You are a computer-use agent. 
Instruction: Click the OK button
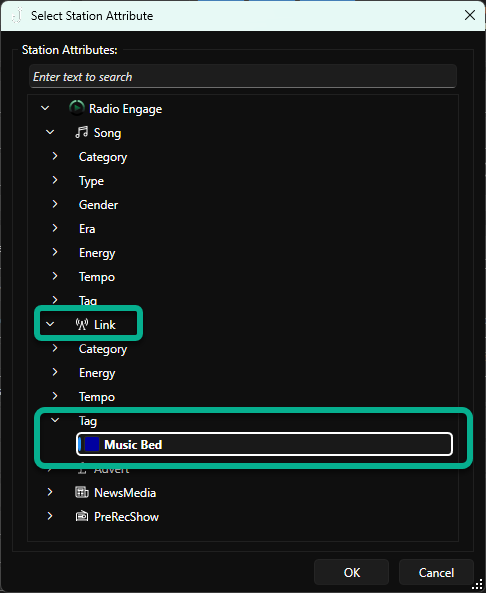(351, 572)
